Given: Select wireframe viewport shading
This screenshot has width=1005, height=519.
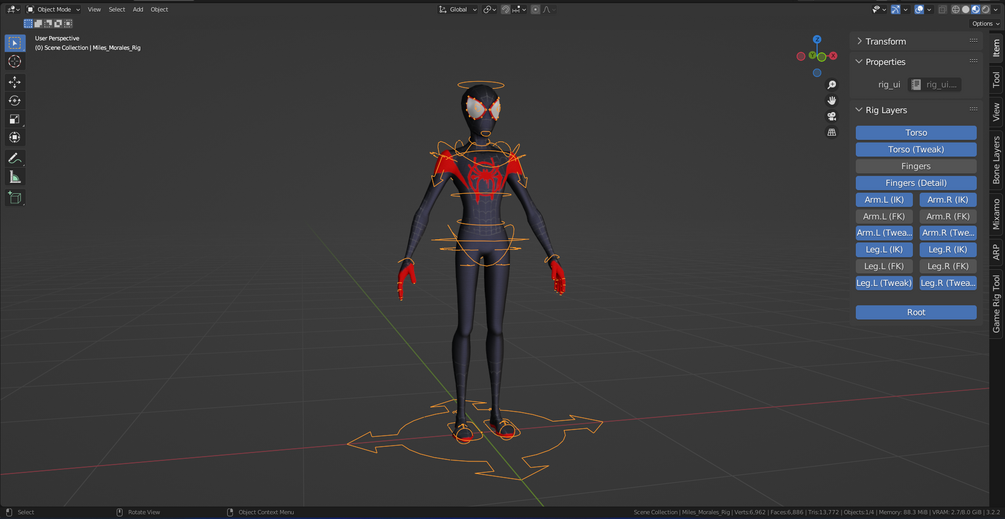Looking at the screenshot, I should tap(956, 10).
